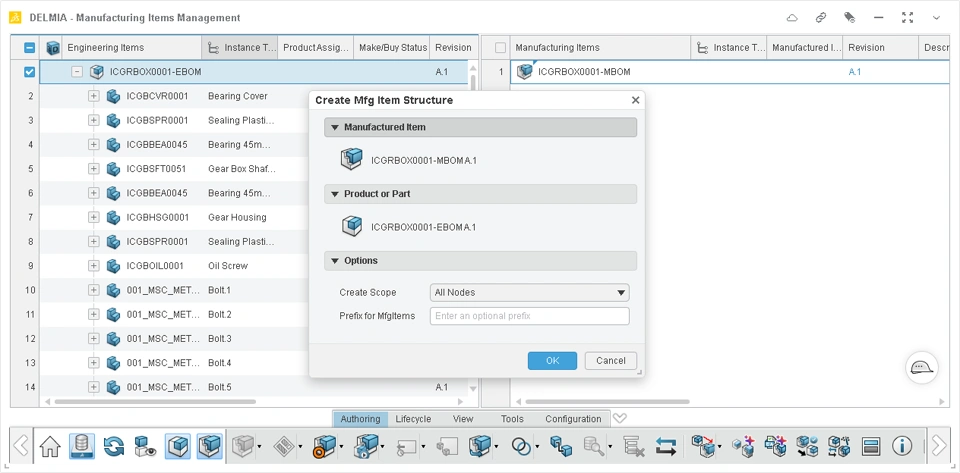Open the information icon in the toolbar
The height and width of the screenshot is (473, 960).
point(902,446)
